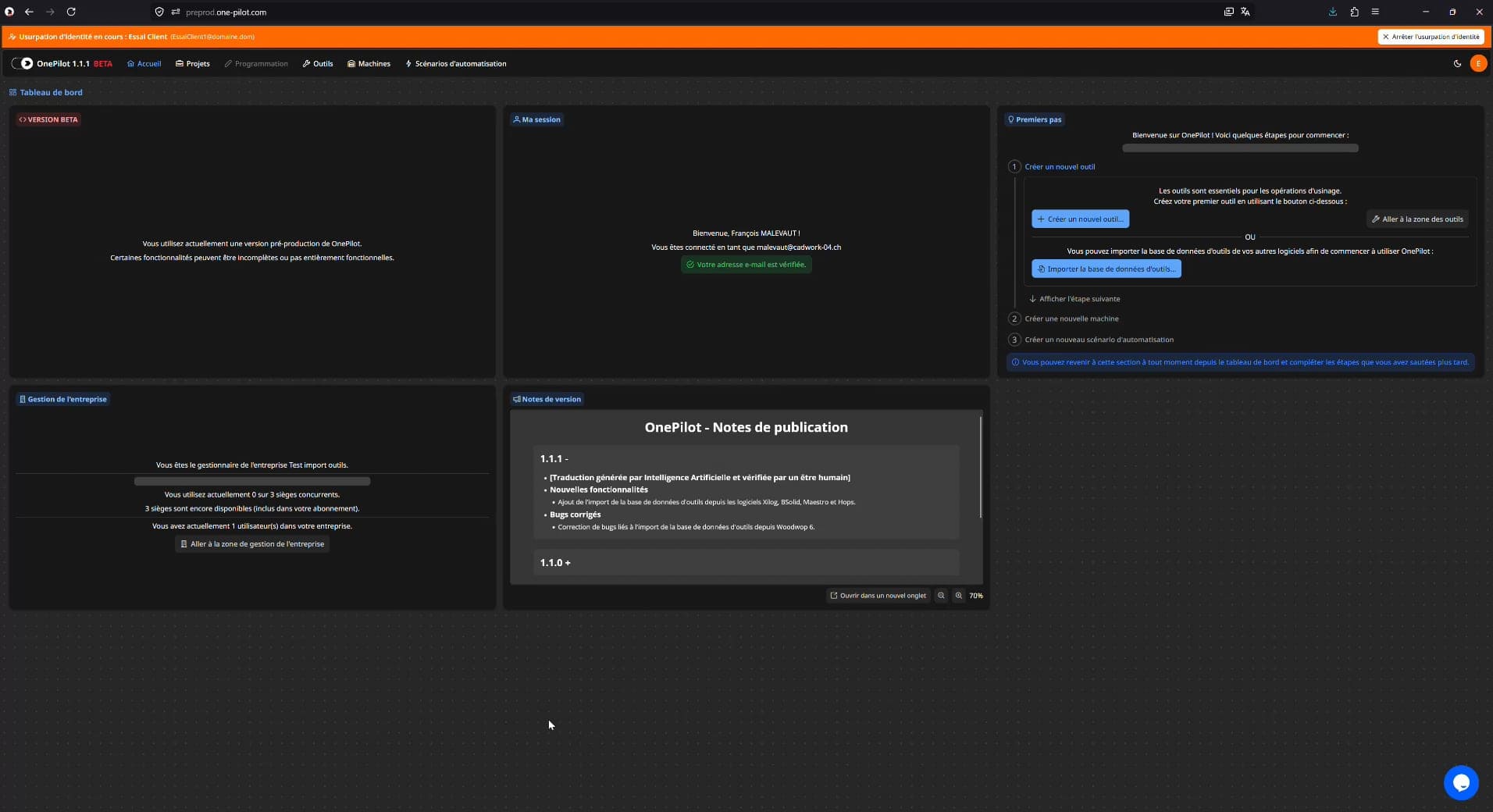1493x812 pixels.
Task: Toggle dark mode with the moon icon
Action: [x=1457, y=63]
